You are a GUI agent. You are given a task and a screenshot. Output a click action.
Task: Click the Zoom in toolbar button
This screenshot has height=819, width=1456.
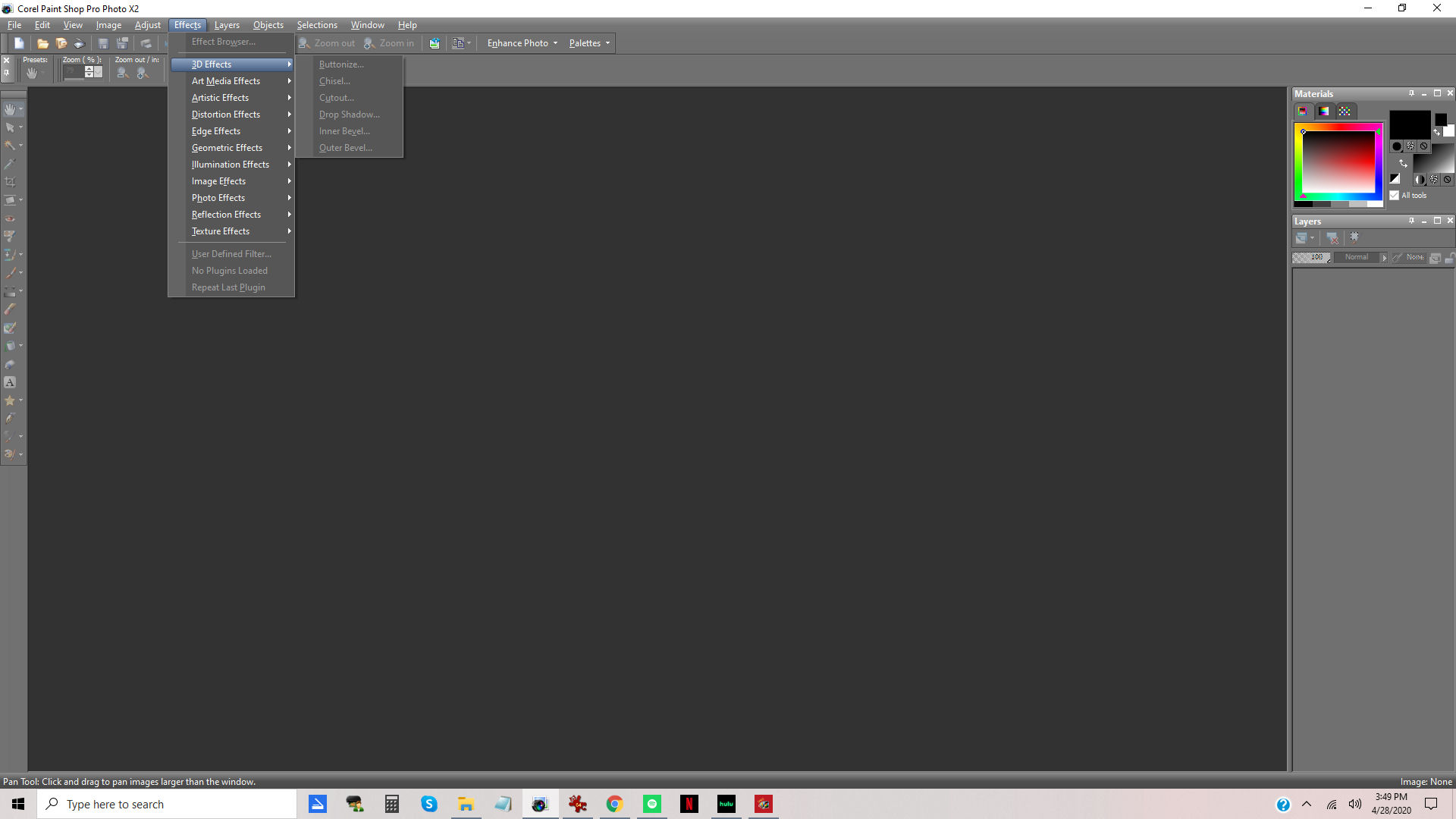[x=389, y=43]
